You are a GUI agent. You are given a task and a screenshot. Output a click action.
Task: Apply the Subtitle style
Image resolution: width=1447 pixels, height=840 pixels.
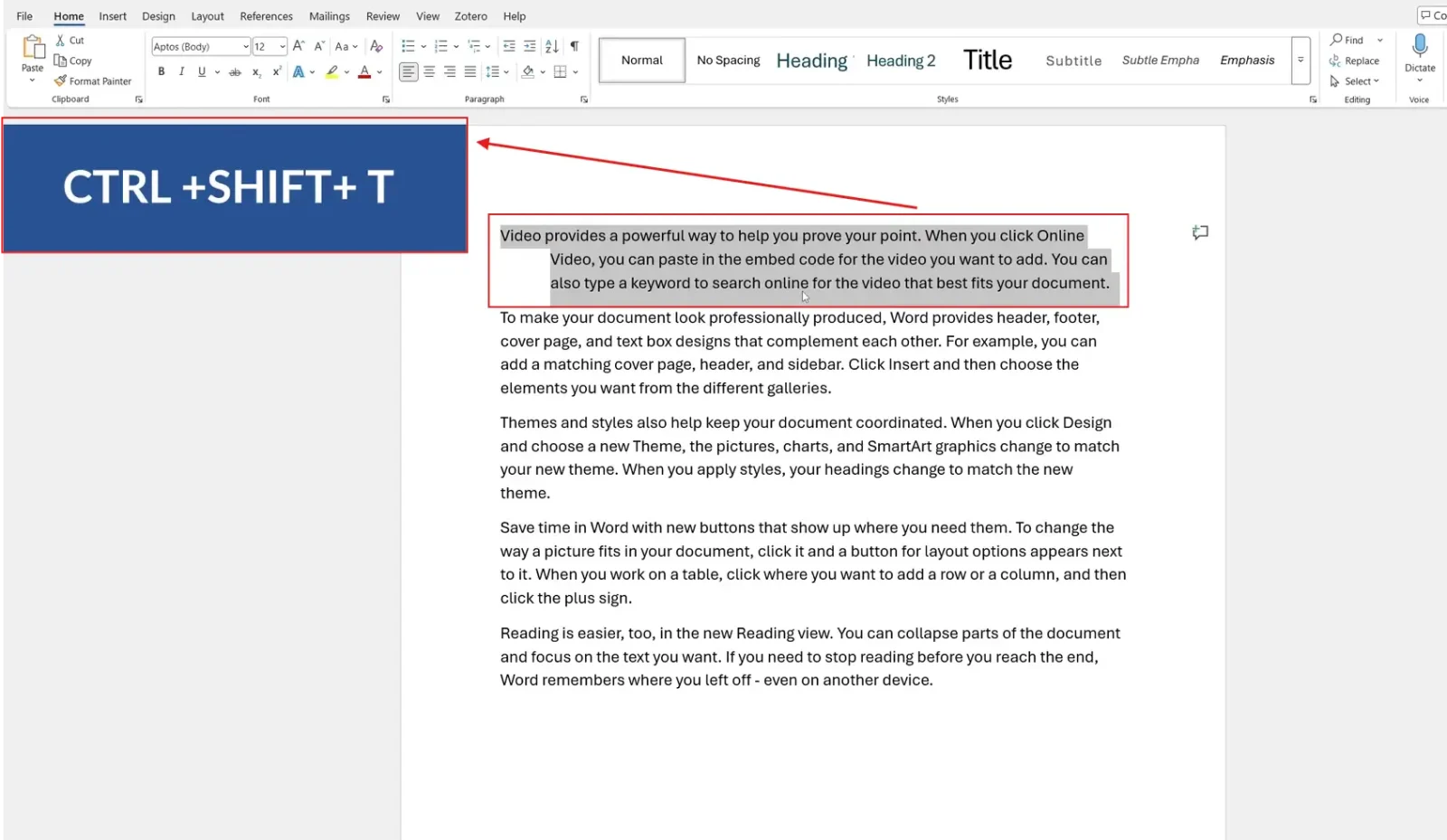pos(1073,61)
